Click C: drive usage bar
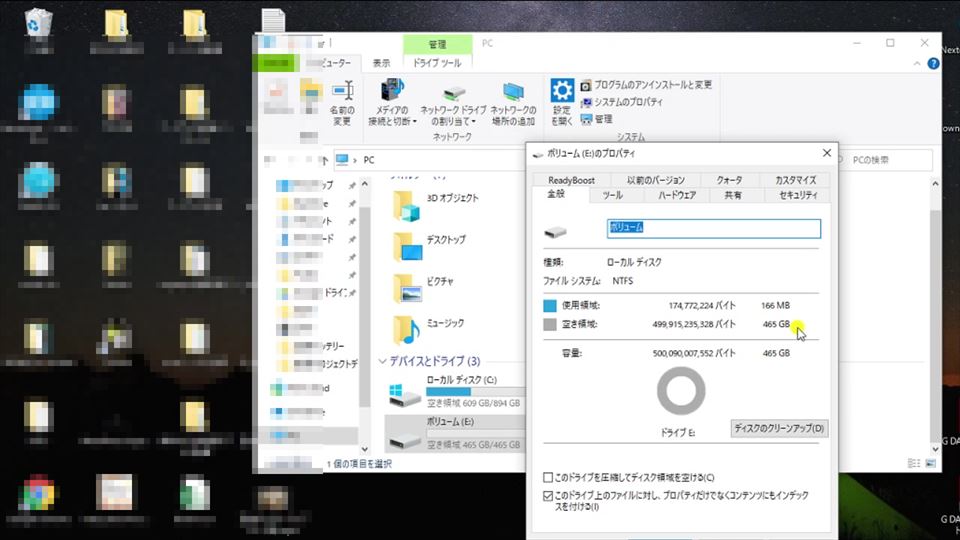 475,392
